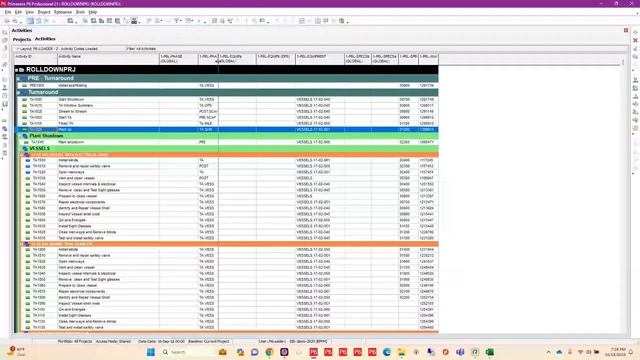Show hidden system tray icons
This screenshot has width=640, height=360.
[x=548, y=352]
